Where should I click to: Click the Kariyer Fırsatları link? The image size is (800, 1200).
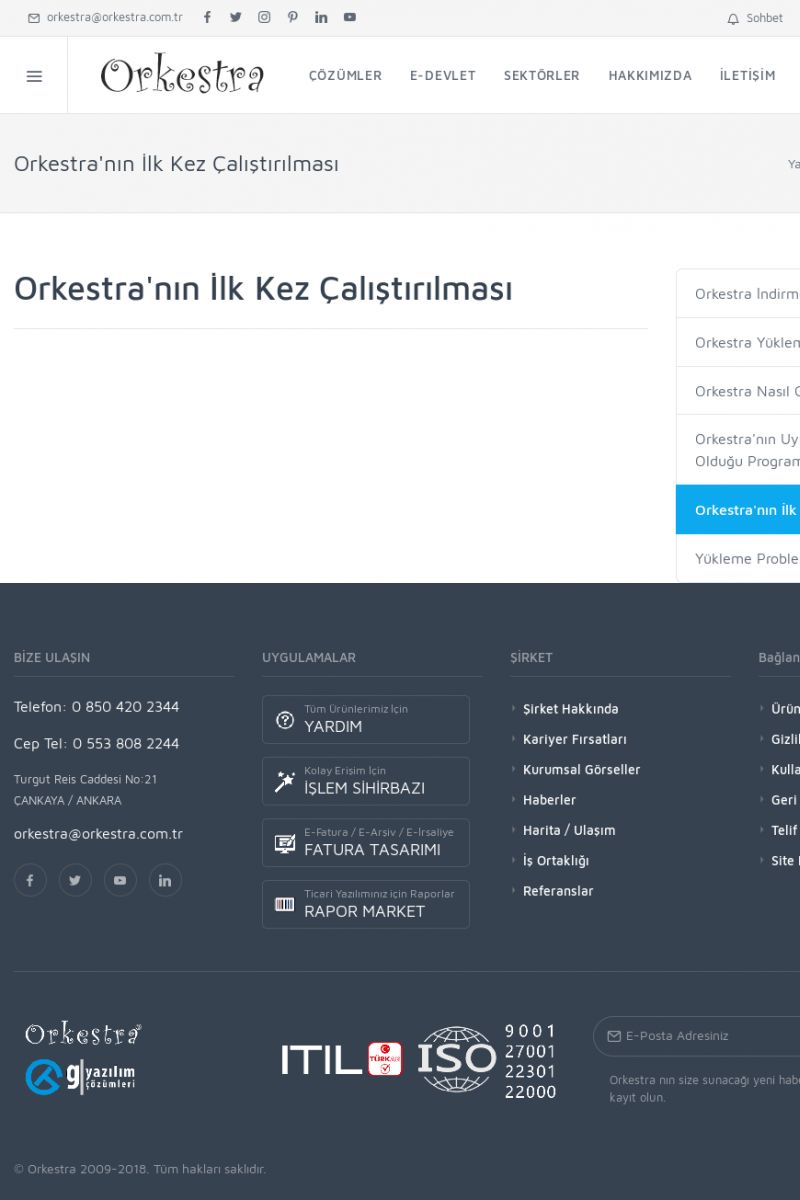pyautogui.click(x=574, y=739)
